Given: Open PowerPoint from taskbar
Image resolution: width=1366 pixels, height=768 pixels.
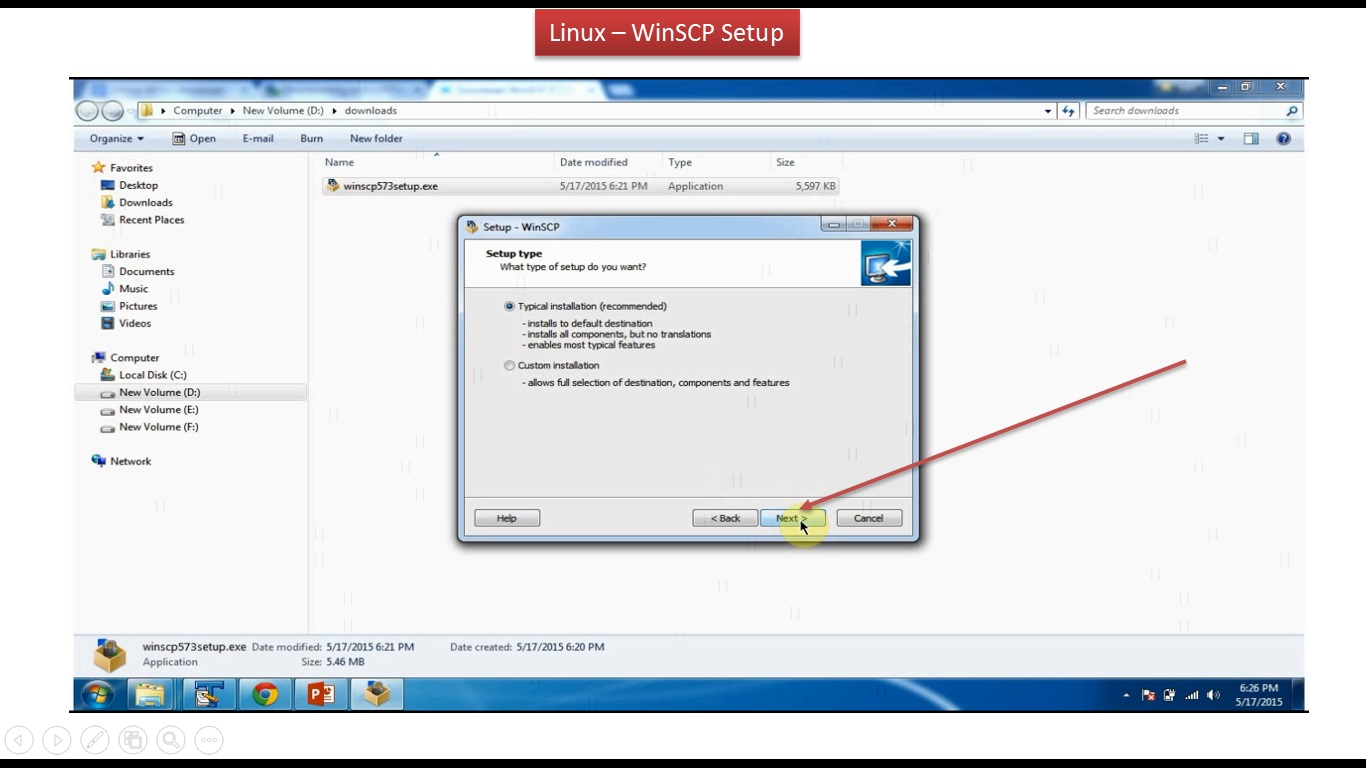Looking at the screenshot, I should pos(321,694).
